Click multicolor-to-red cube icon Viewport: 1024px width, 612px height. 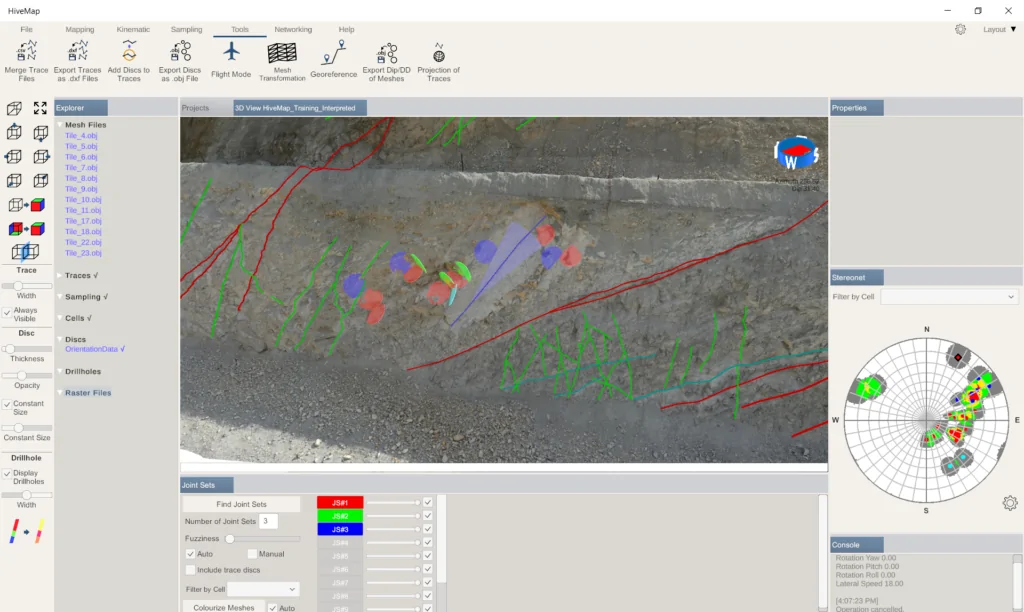pyautogui.click(x=27, y=229)
